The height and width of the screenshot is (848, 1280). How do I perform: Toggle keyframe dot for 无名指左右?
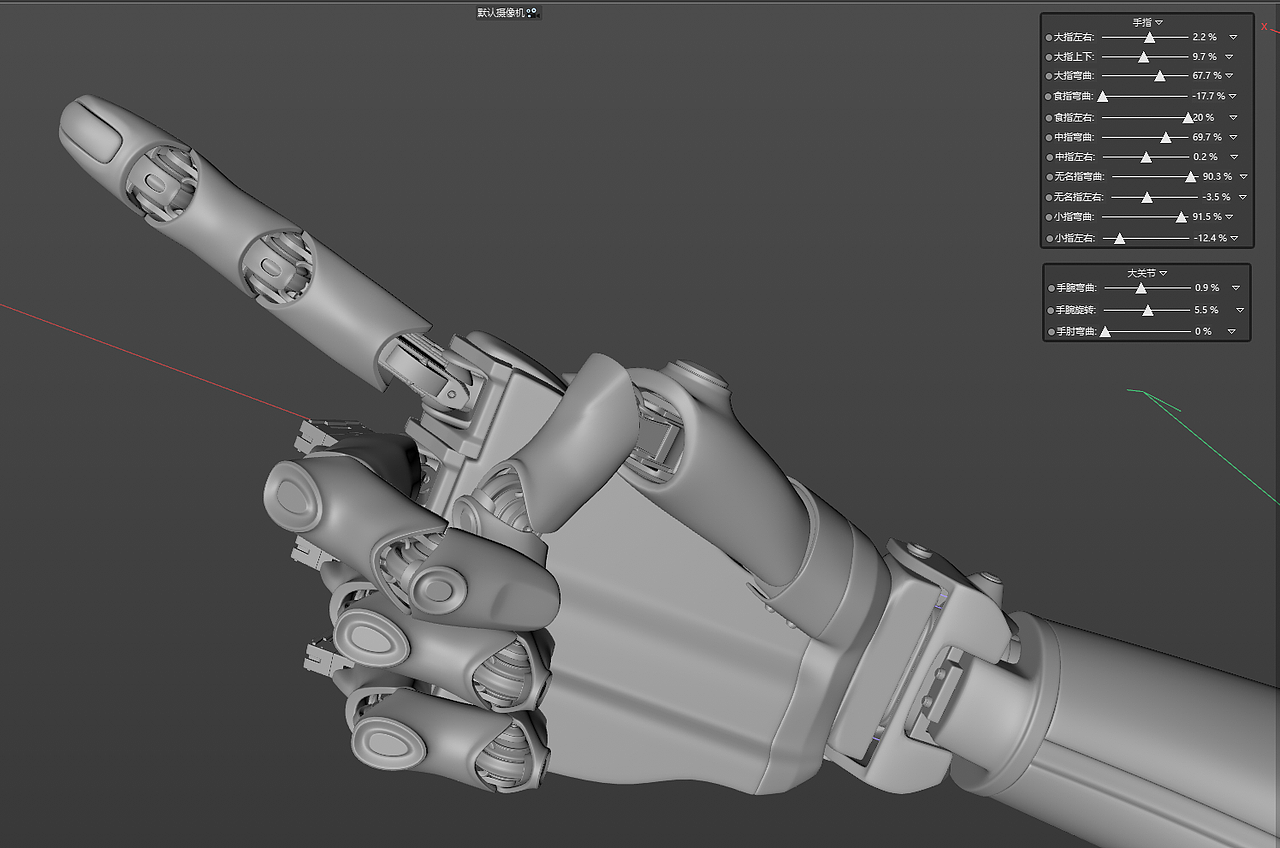tap(1049, 197)
